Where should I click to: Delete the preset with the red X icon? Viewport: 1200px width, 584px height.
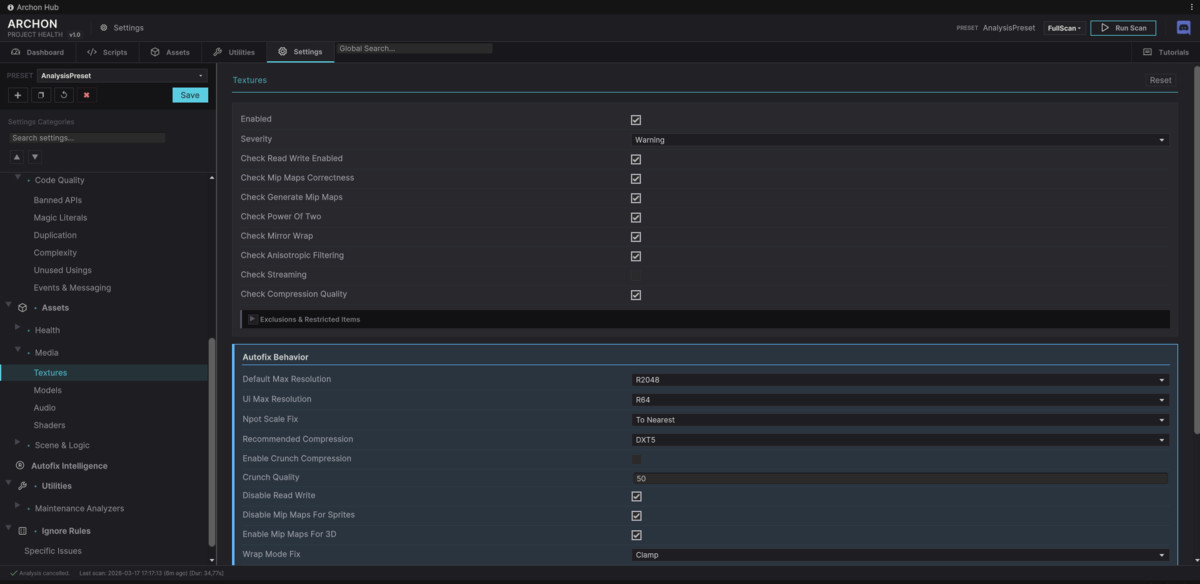click(x=86, y=95)
